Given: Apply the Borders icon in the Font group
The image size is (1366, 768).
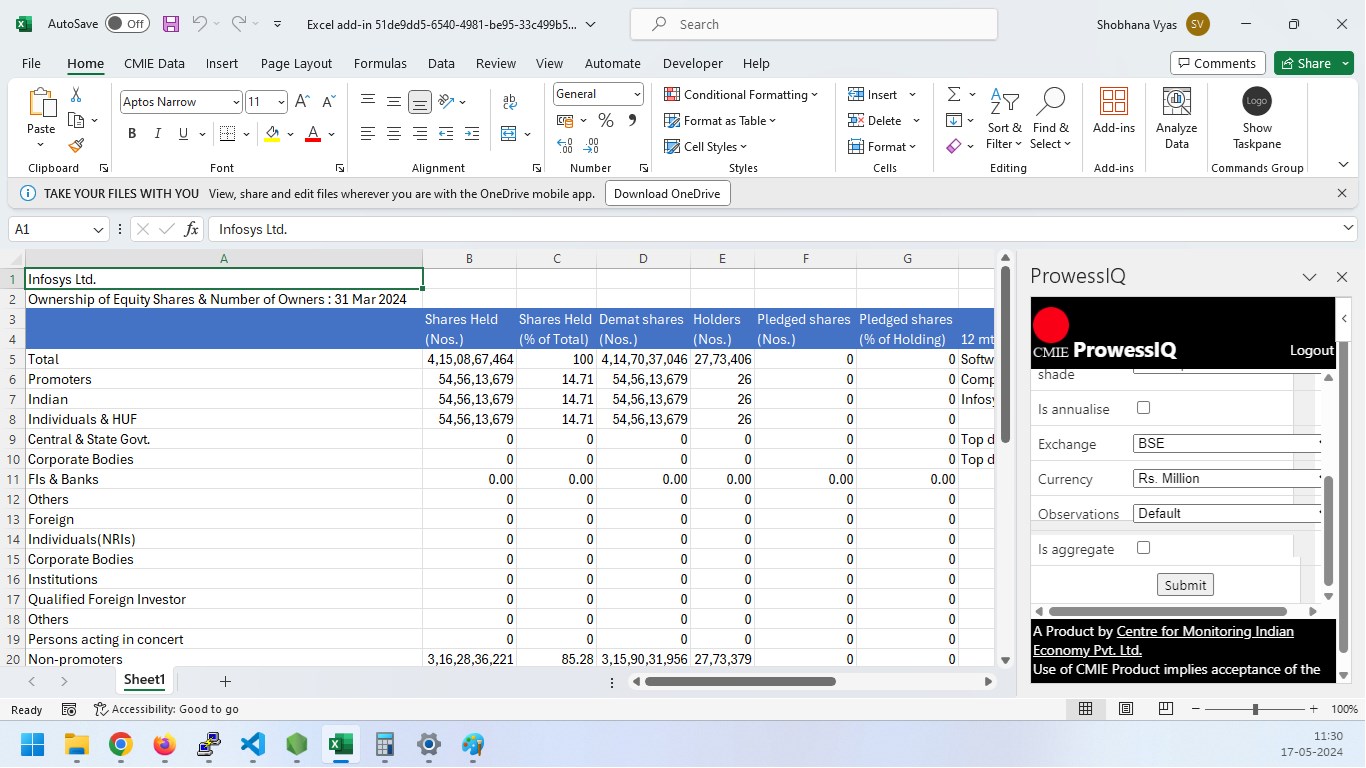Looking at the screenshot, I should click(x=227, y=134).
